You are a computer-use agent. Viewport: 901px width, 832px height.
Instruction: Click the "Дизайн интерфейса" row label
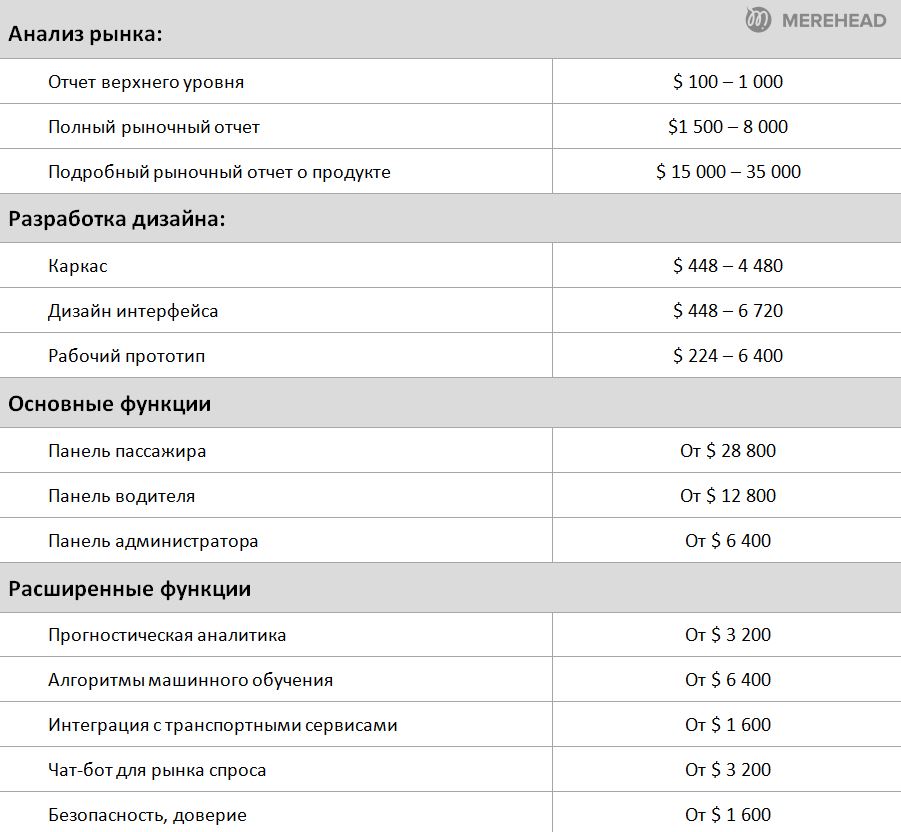pyautogui.click(x=133, y=311)
